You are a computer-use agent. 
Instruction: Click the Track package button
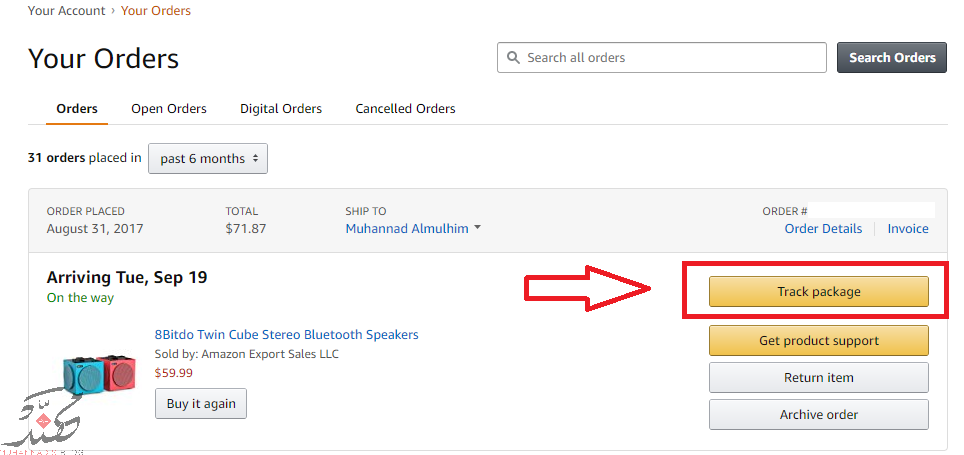point(819,291)
